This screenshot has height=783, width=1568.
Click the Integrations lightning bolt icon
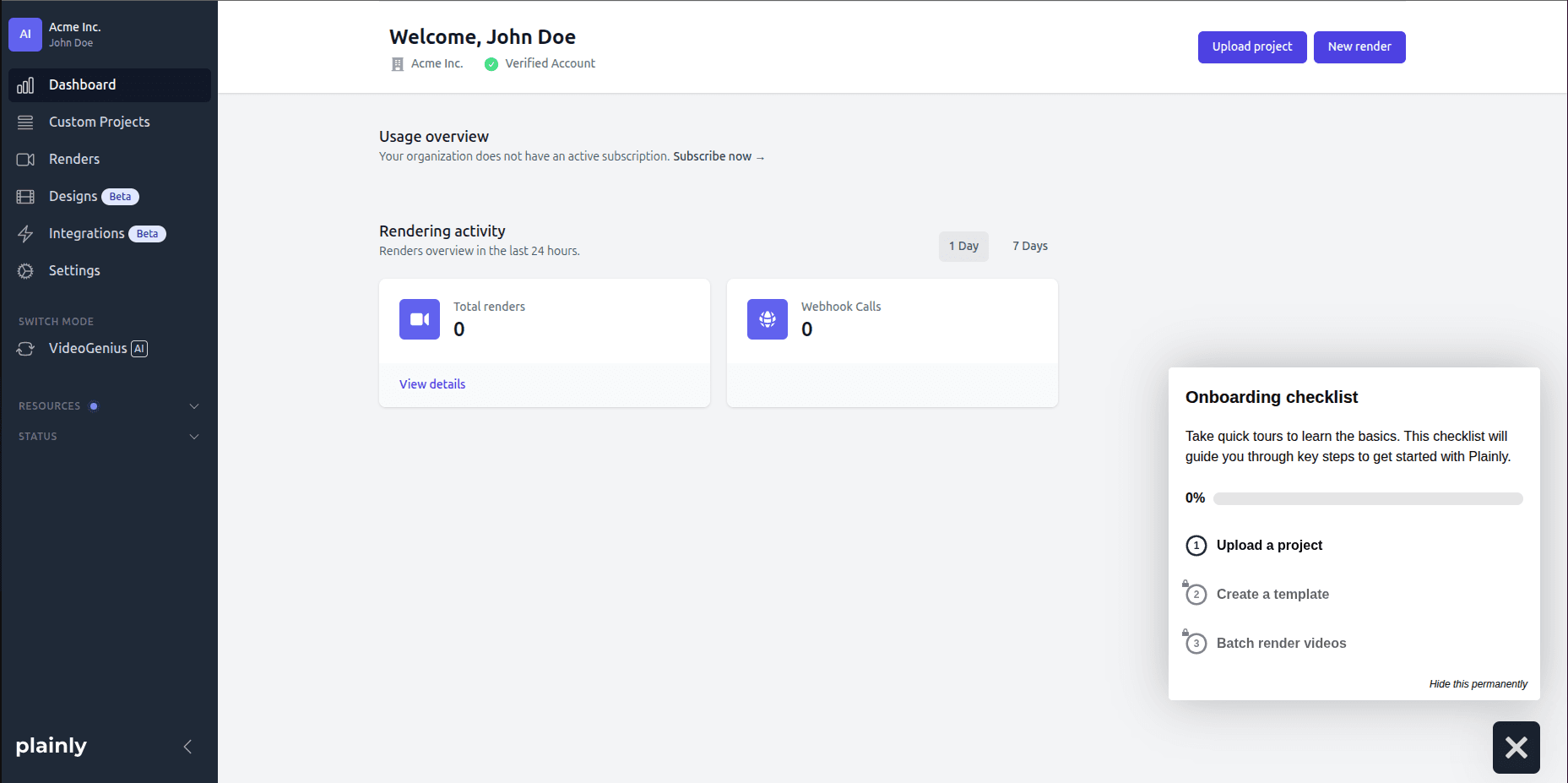(x=25, y=234)
